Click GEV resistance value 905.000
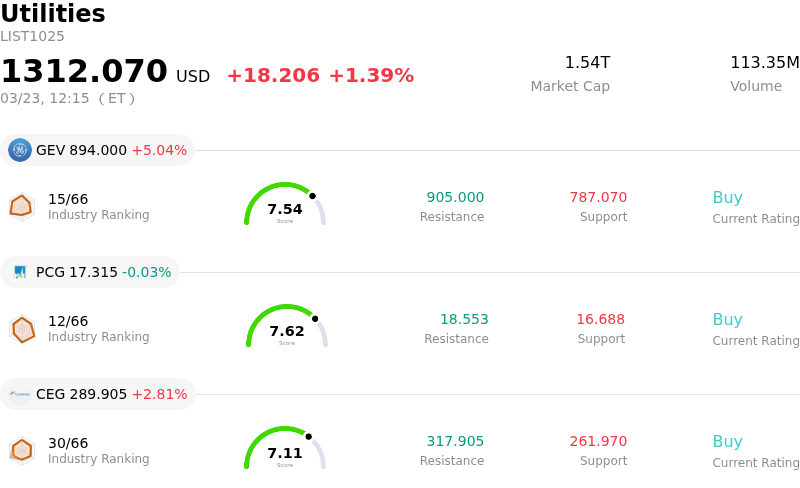800x488 pixels. click(455, 198)
